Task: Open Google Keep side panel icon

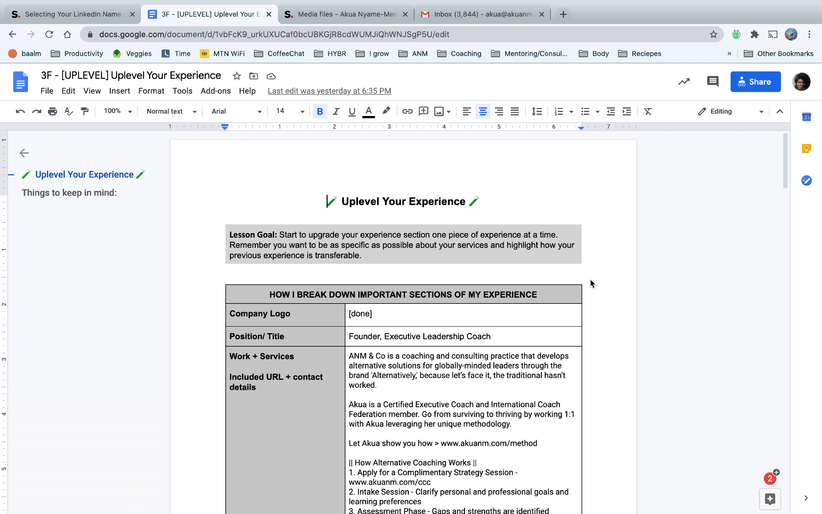Action: pyautogui.click(x=806, y=149)
